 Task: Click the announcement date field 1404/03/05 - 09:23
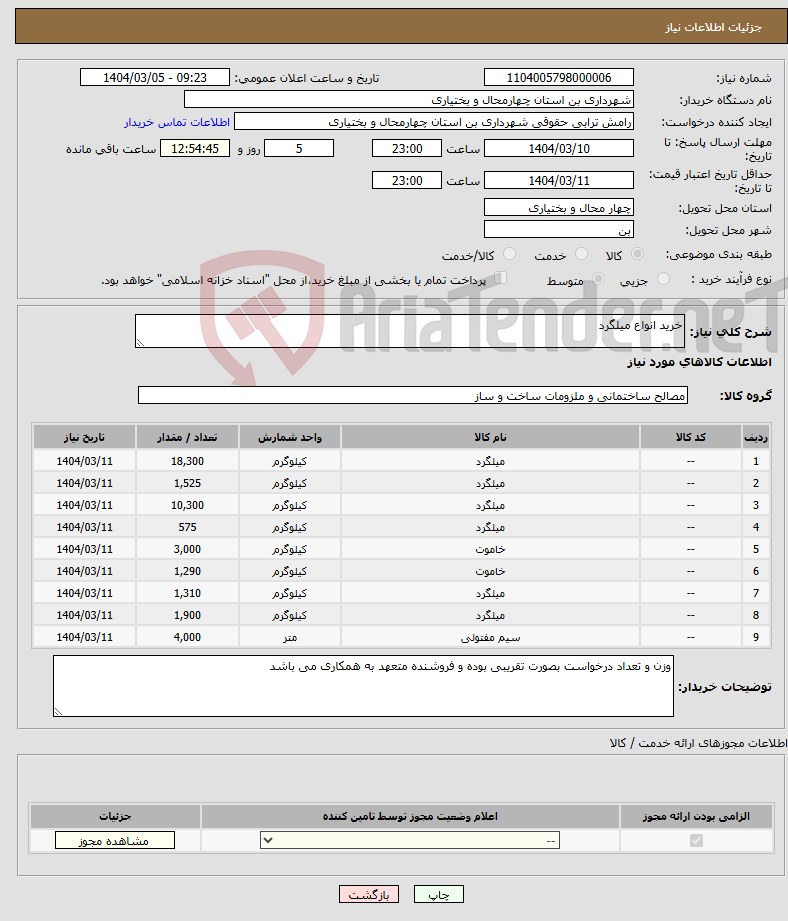point(155,78)
